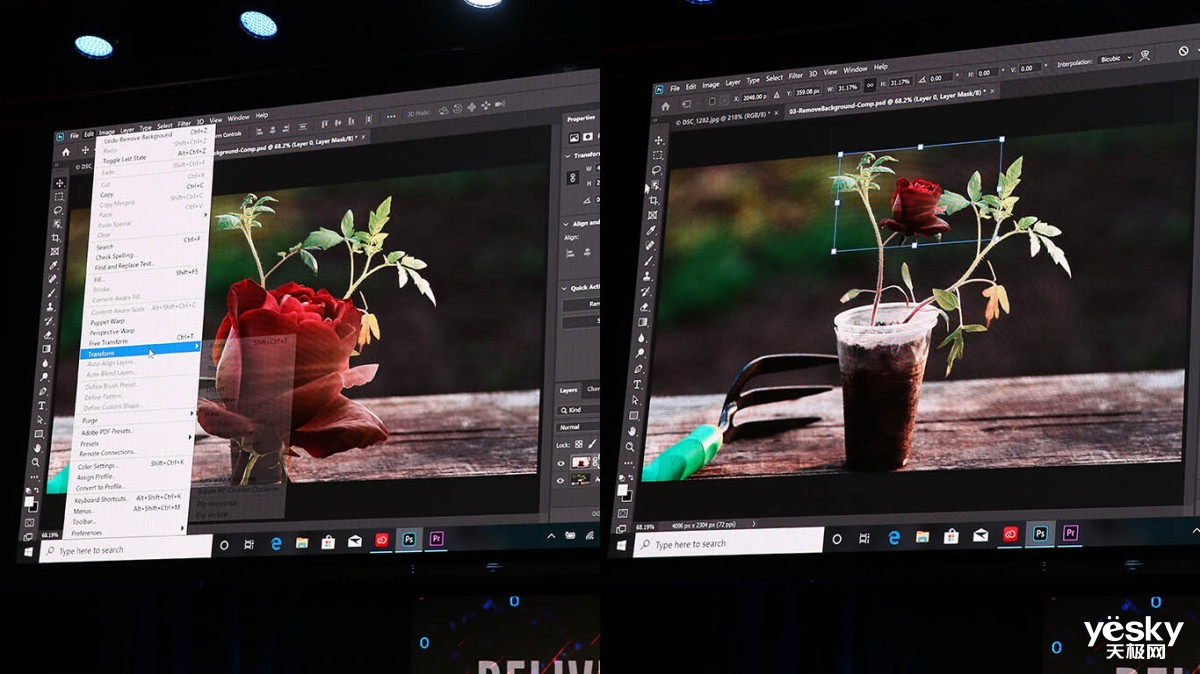Select the Lasso tool on the right screen

click(657, 170)
